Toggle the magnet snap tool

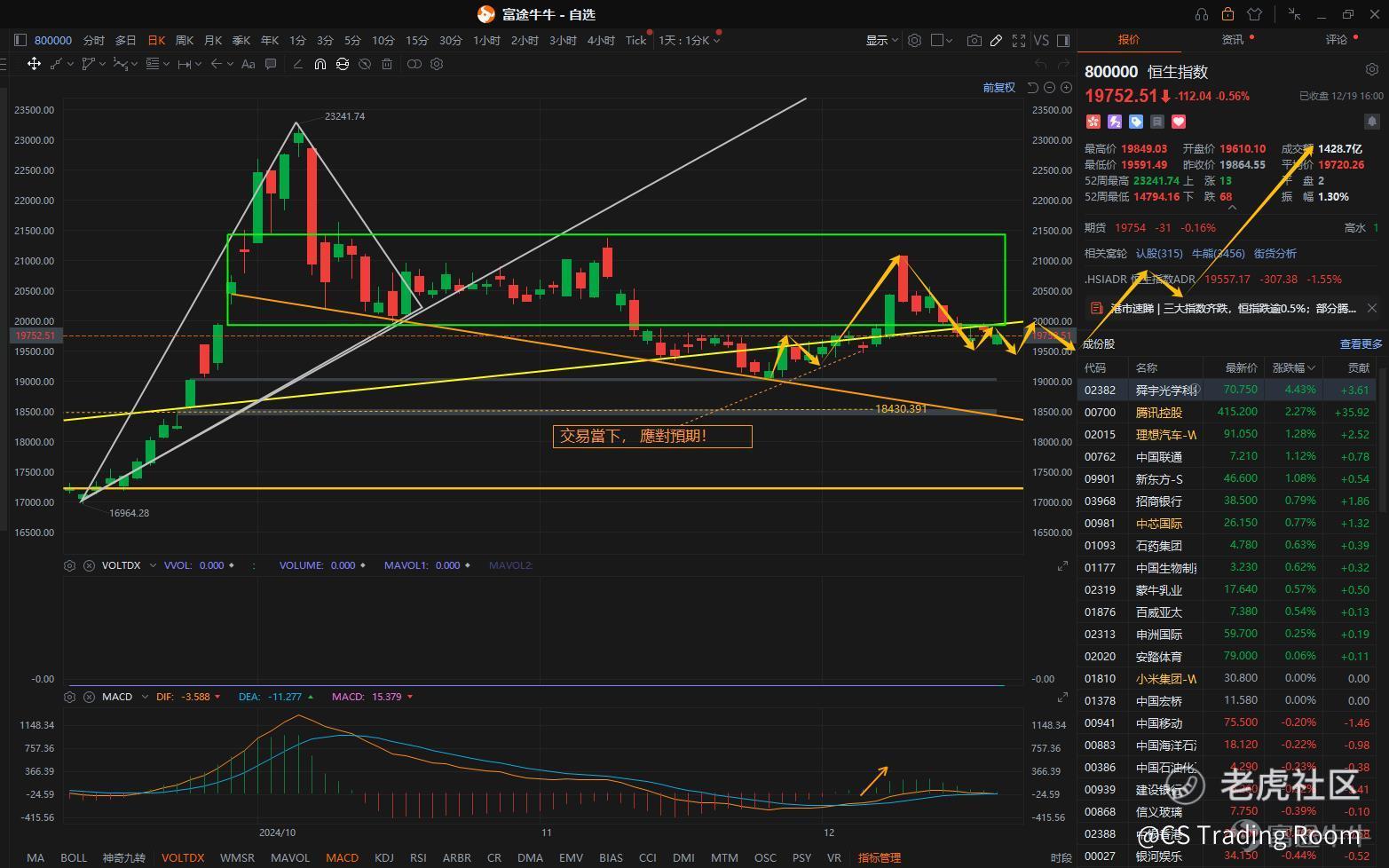[x=320, y=64]
